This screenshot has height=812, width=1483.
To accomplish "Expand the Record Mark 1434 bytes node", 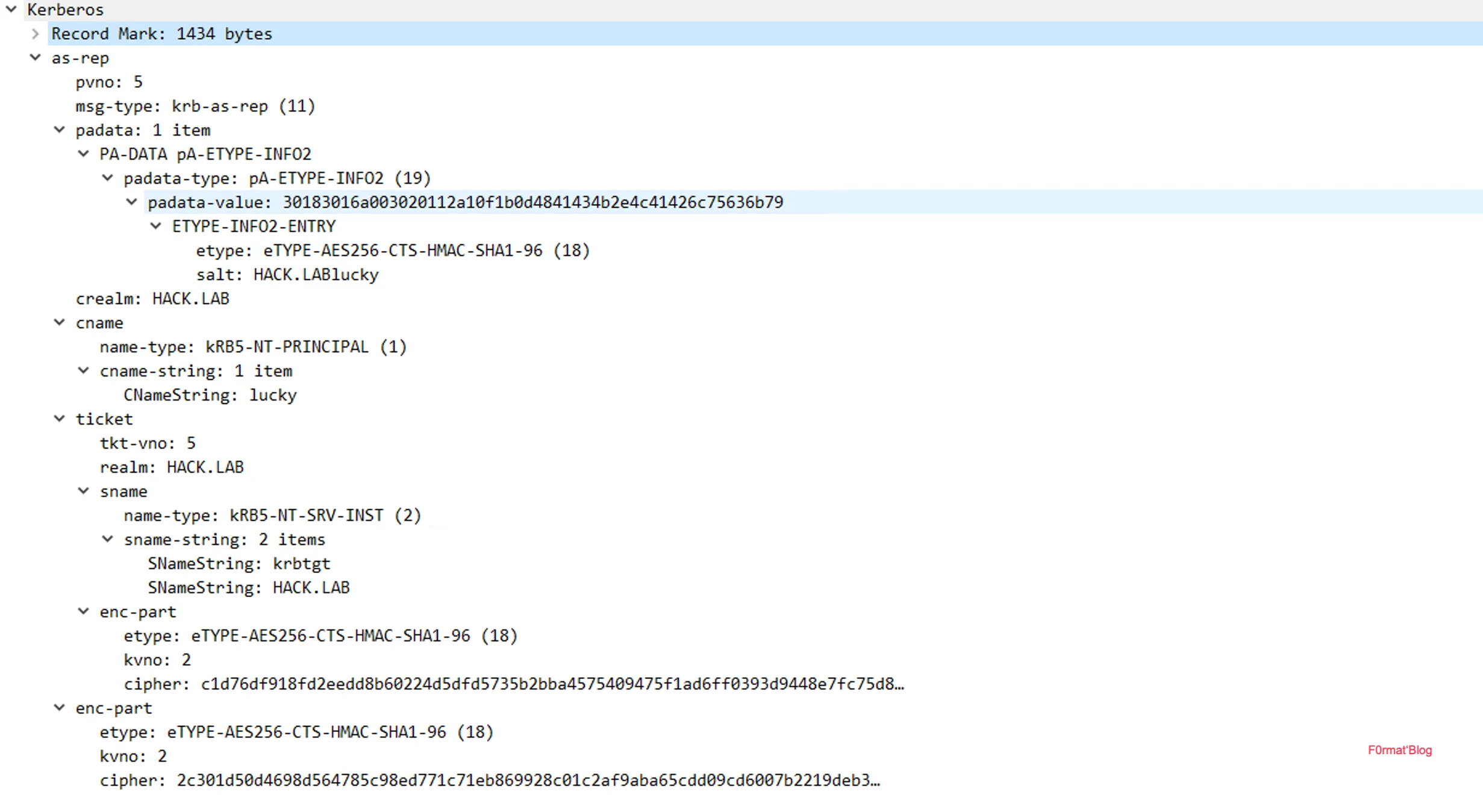I will (x=36, y=34).
